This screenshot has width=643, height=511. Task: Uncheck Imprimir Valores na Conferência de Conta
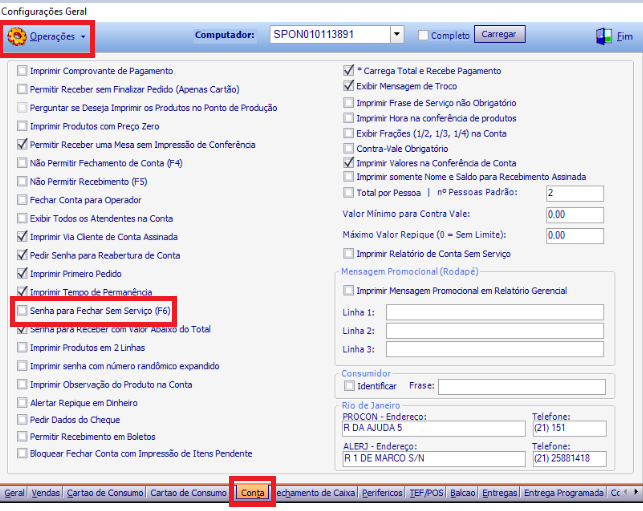pos(349,163)
